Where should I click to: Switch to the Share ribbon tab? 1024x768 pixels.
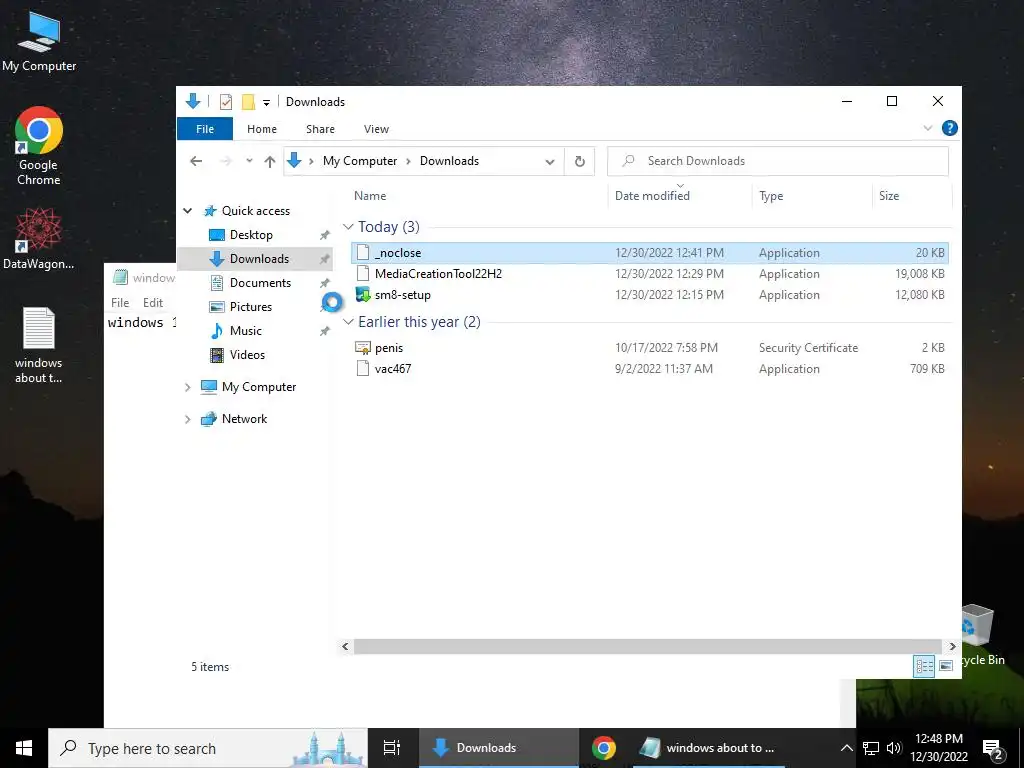[x=320, y=129]
